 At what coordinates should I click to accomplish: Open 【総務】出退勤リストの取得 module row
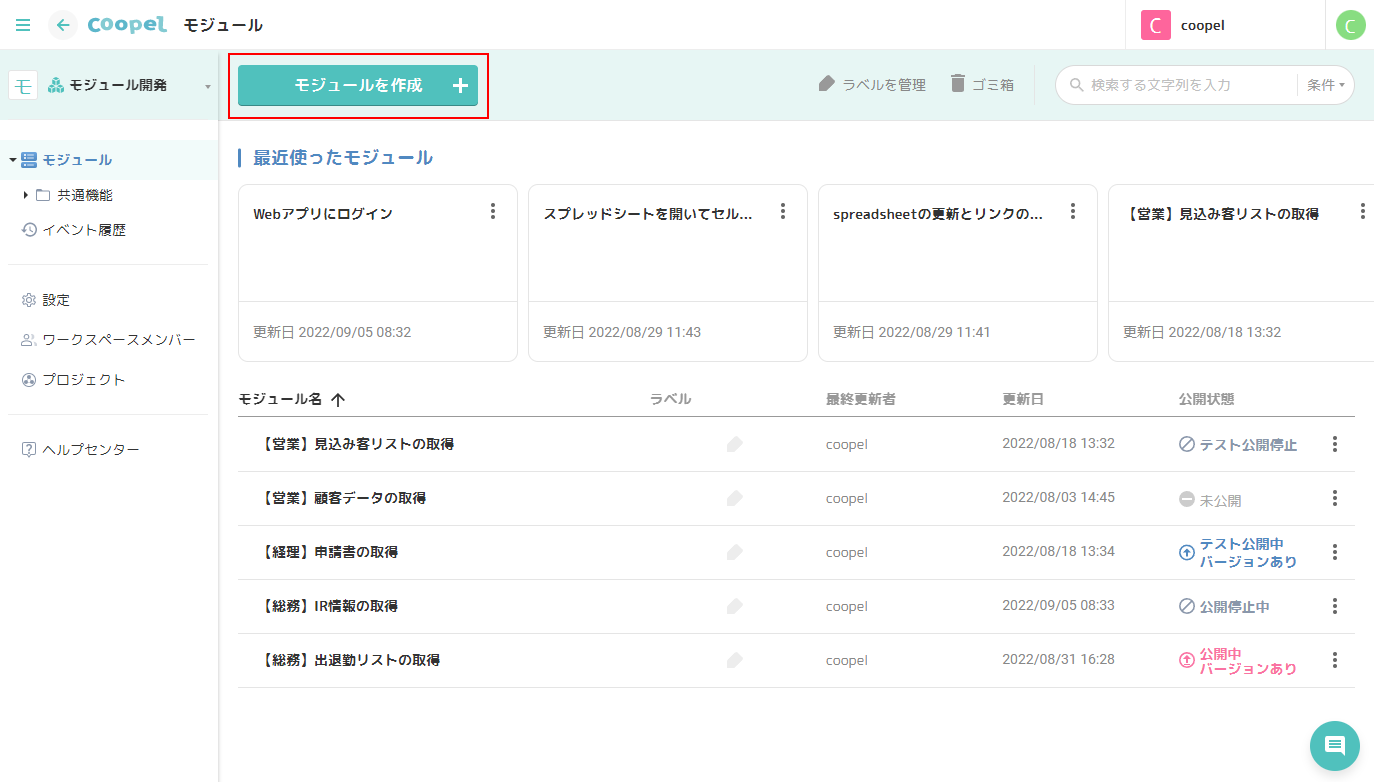click(796, 660)
